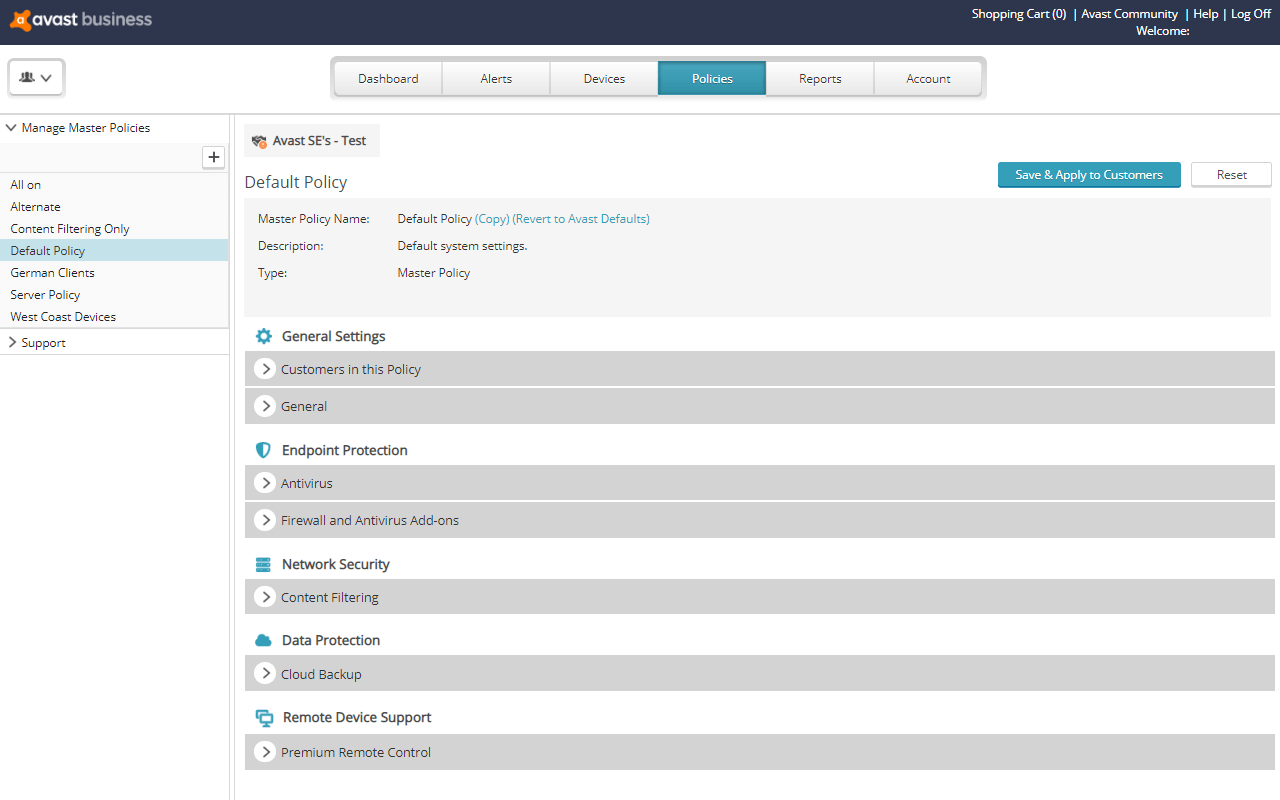Click the Endpoint Protection shield icon

[263, 450]
